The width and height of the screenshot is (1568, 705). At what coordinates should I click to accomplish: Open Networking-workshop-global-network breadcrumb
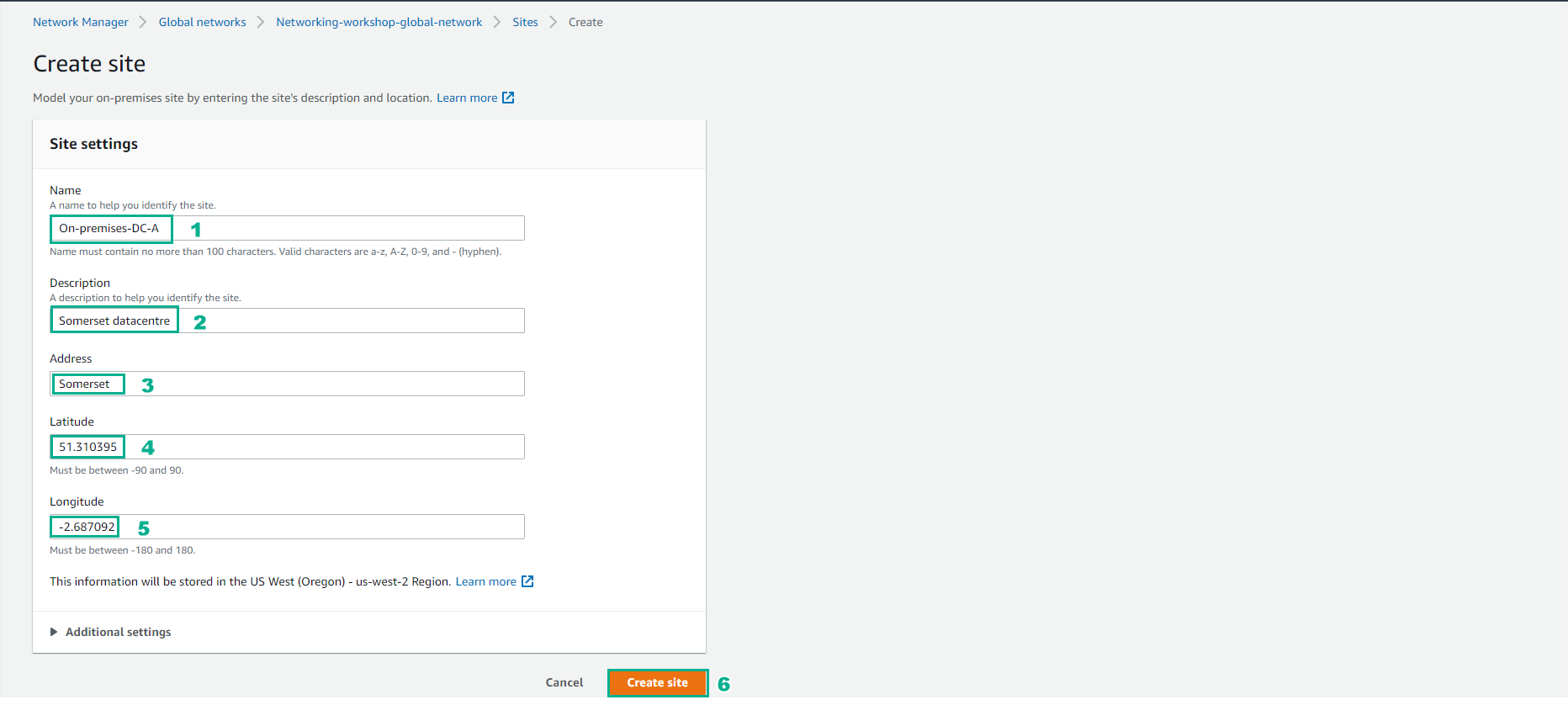click(379, 22)
